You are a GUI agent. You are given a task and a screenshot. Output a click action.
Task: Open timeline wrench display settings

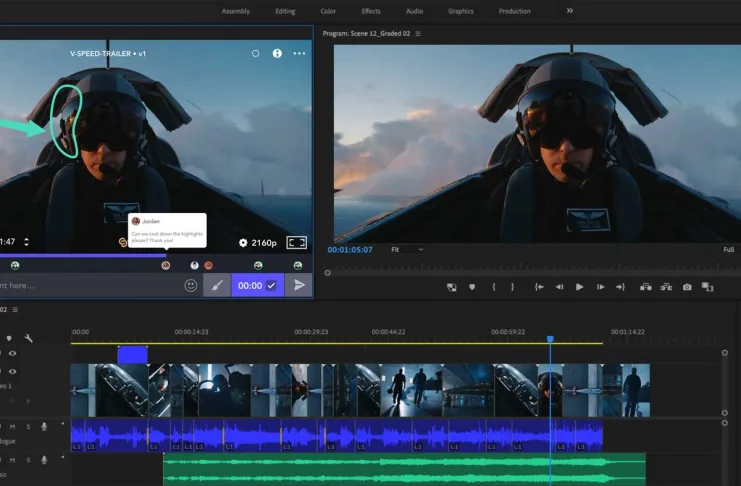[x=29, y=338]
